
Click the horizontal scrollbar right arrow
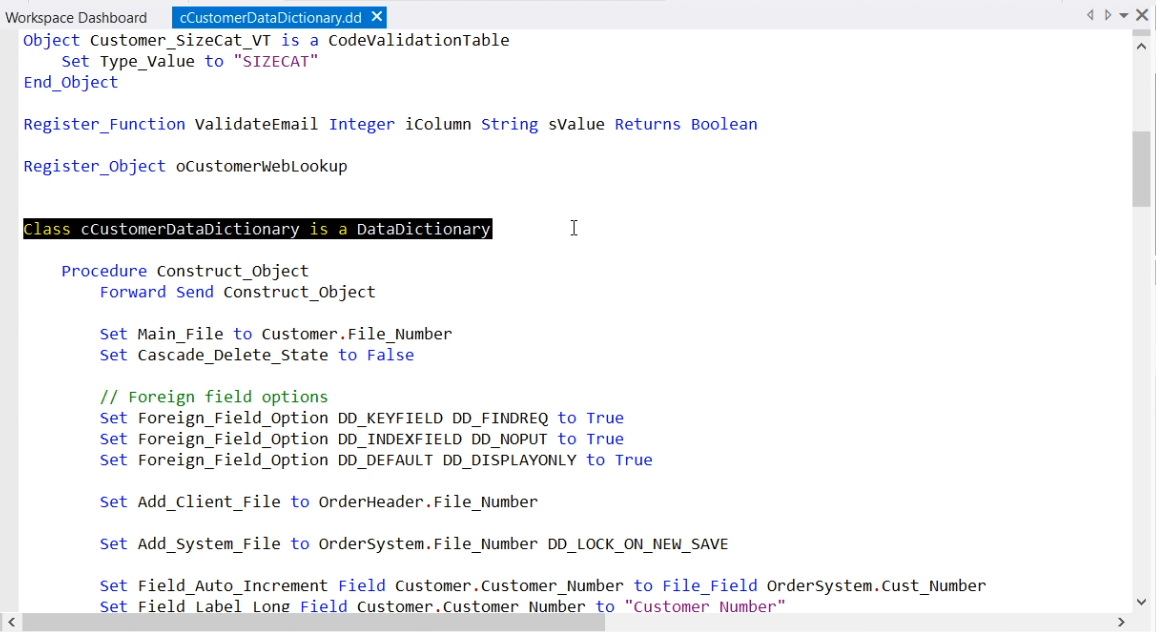point(1121,622)
